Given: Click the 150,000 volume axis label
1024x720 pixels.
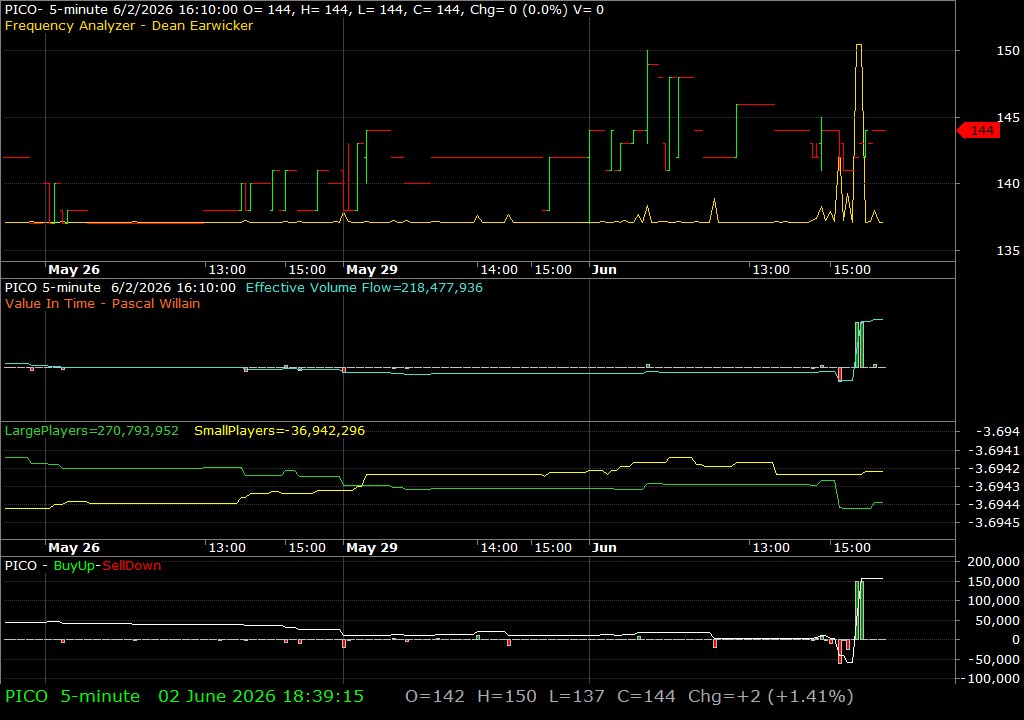Looking at the screenshot, I should (993, 581).
